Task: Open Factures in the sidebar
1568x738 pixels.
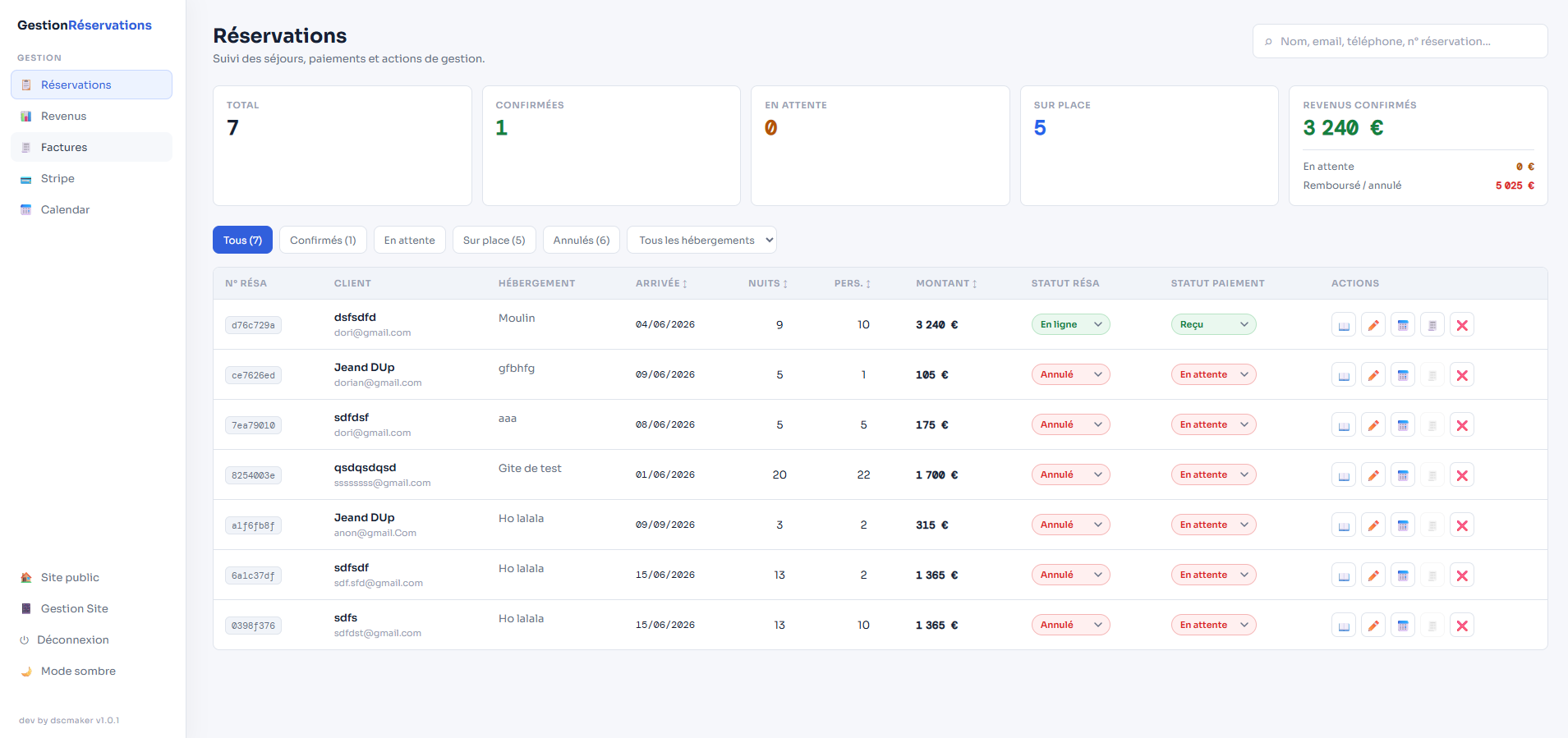Action: 91,147
